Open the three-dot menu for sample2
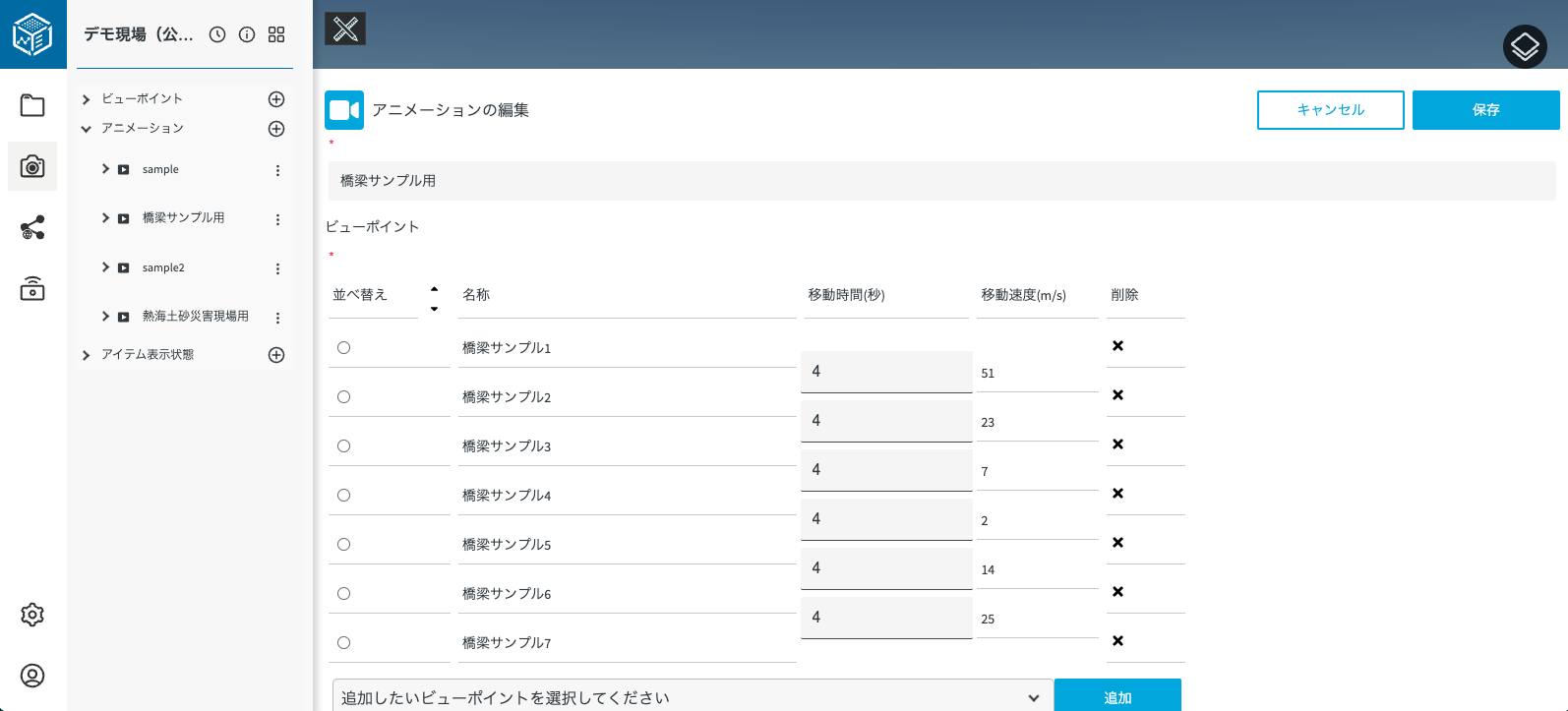The image size is (1568, 711). point(277,268)
